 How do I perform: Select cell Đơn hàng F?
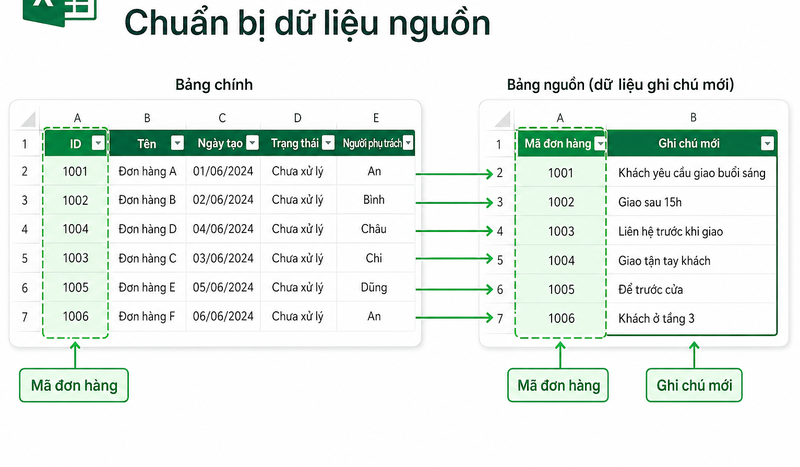147,316
